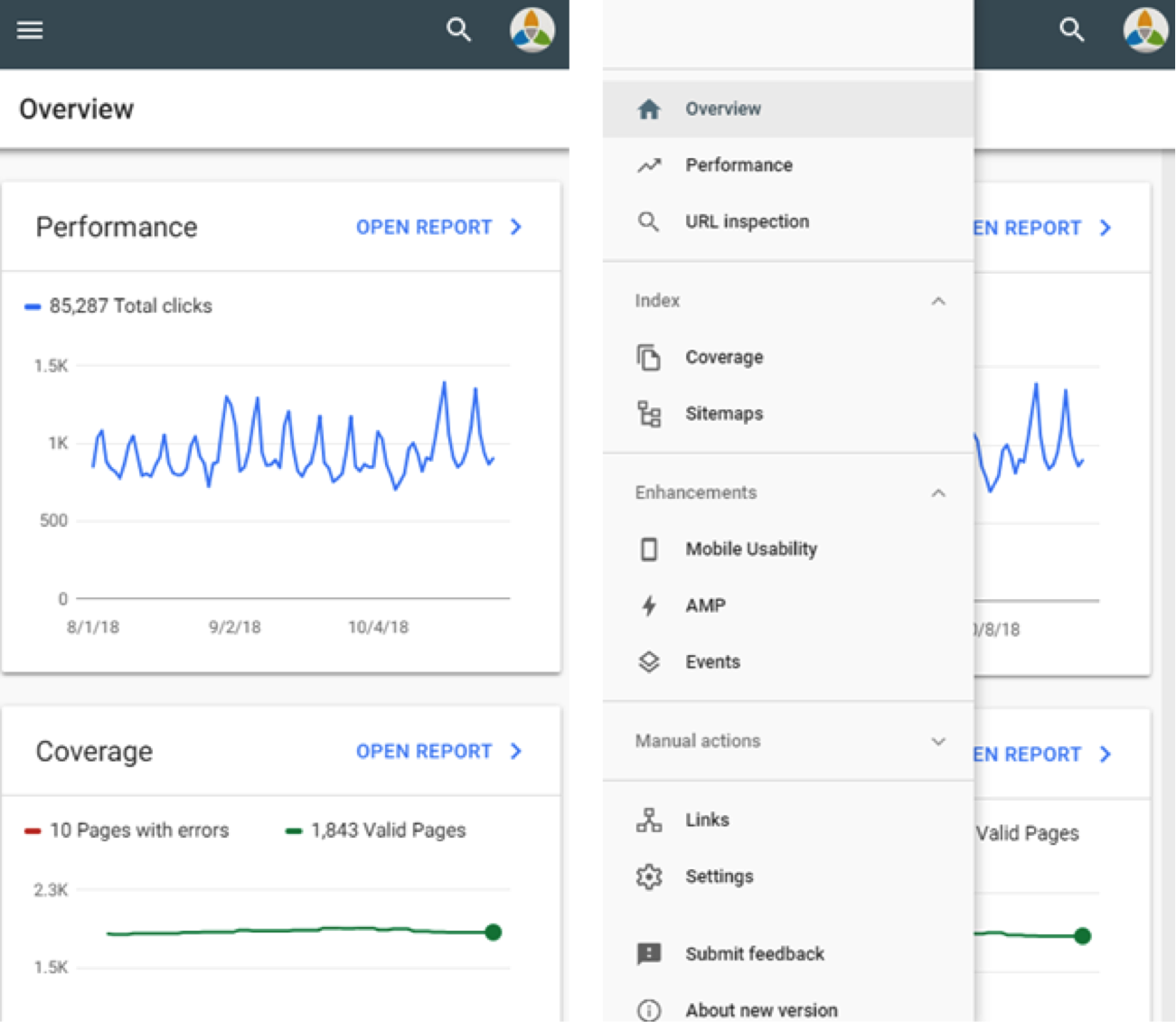Open partially hidden Performance report link, right screen

1028,229
